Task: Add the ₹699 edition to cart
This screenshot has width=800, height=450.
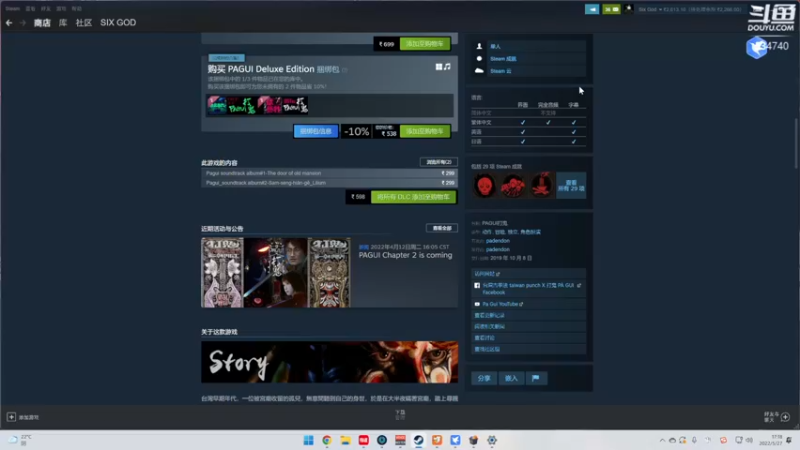Action: point(425,44)
